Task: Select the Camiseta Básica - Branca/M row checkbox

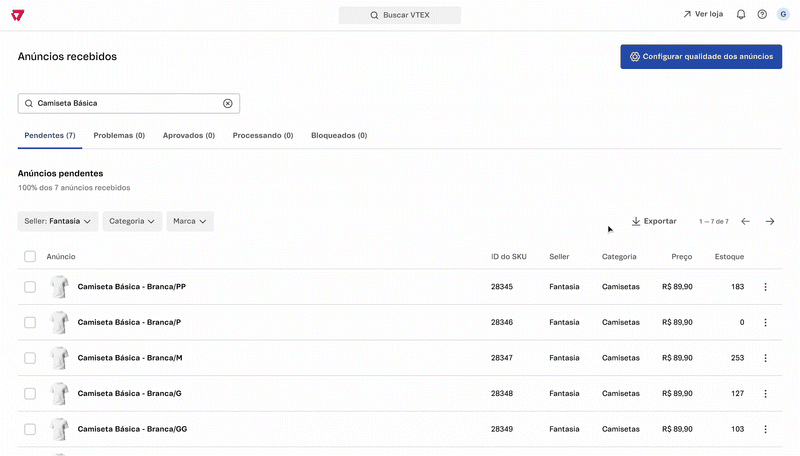Action: pyautogui.click(x=30, y=358)
